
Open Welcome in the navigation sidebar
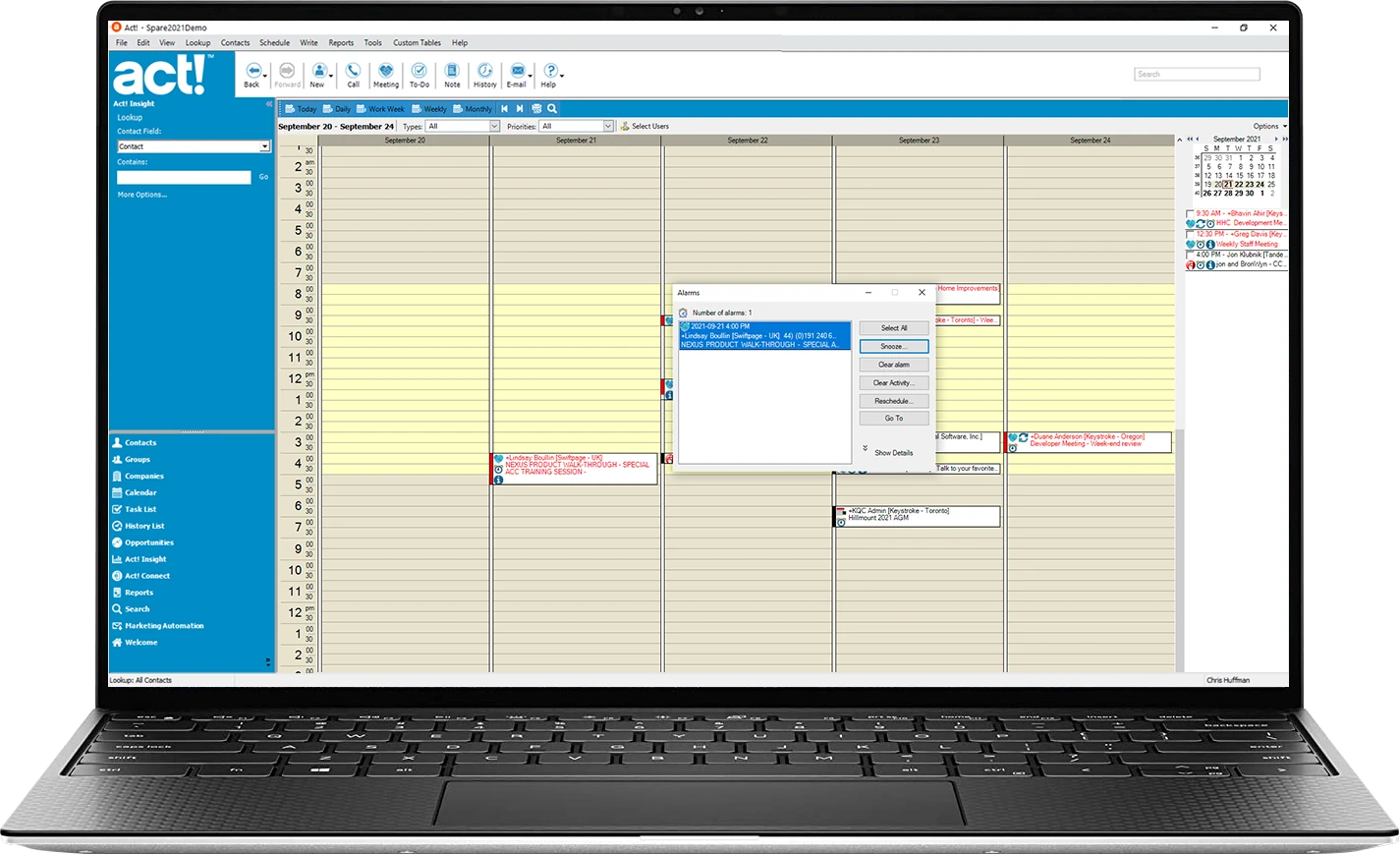coord(135,643)
